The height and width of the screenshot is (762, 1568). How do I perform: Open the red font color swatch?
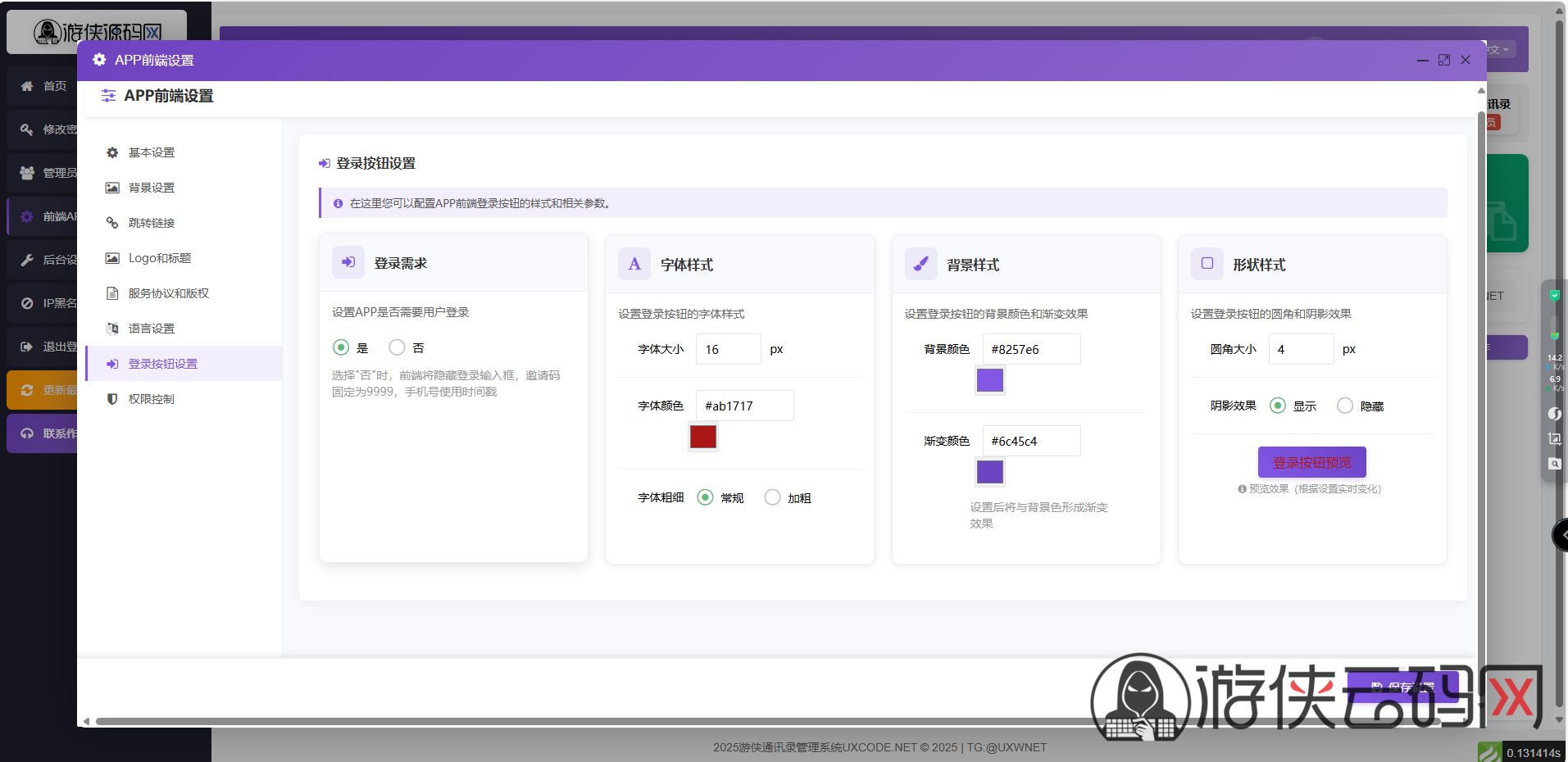pyautogui.click(x=702, y=437)
